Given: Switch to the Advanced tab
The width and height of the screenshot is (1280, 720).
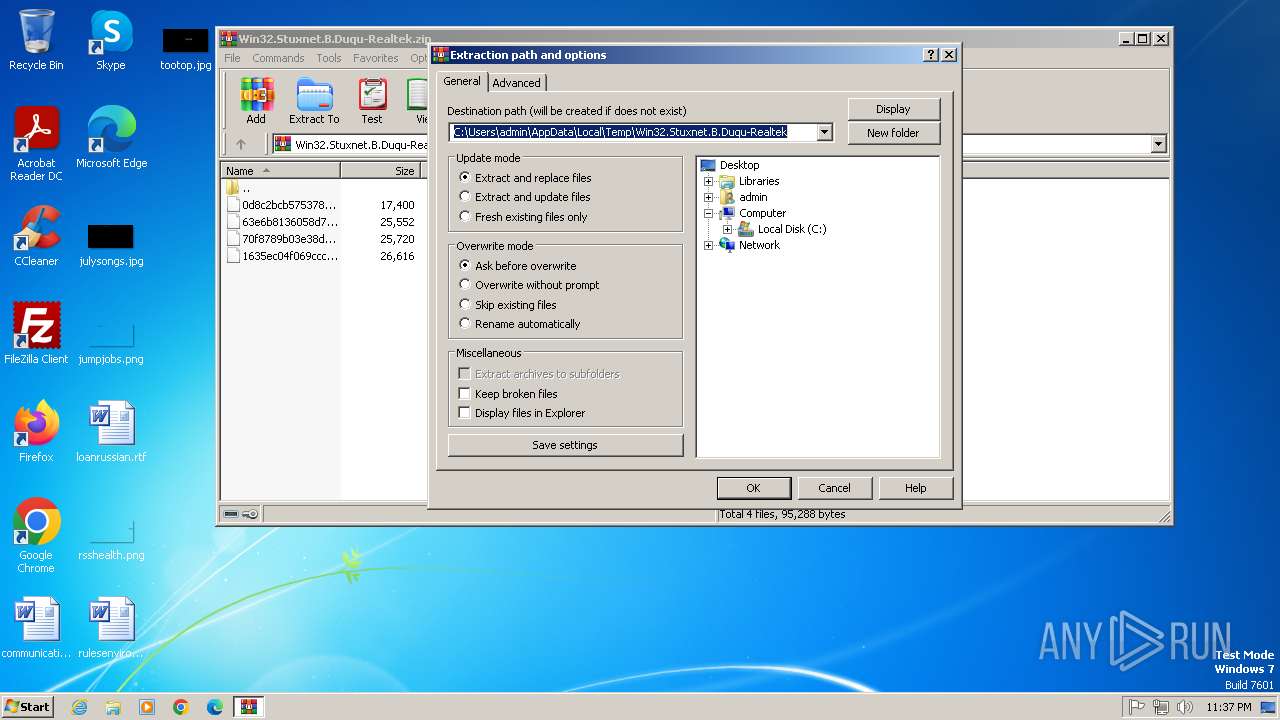Looking at the screenshot, I should [x=516, y=83].
